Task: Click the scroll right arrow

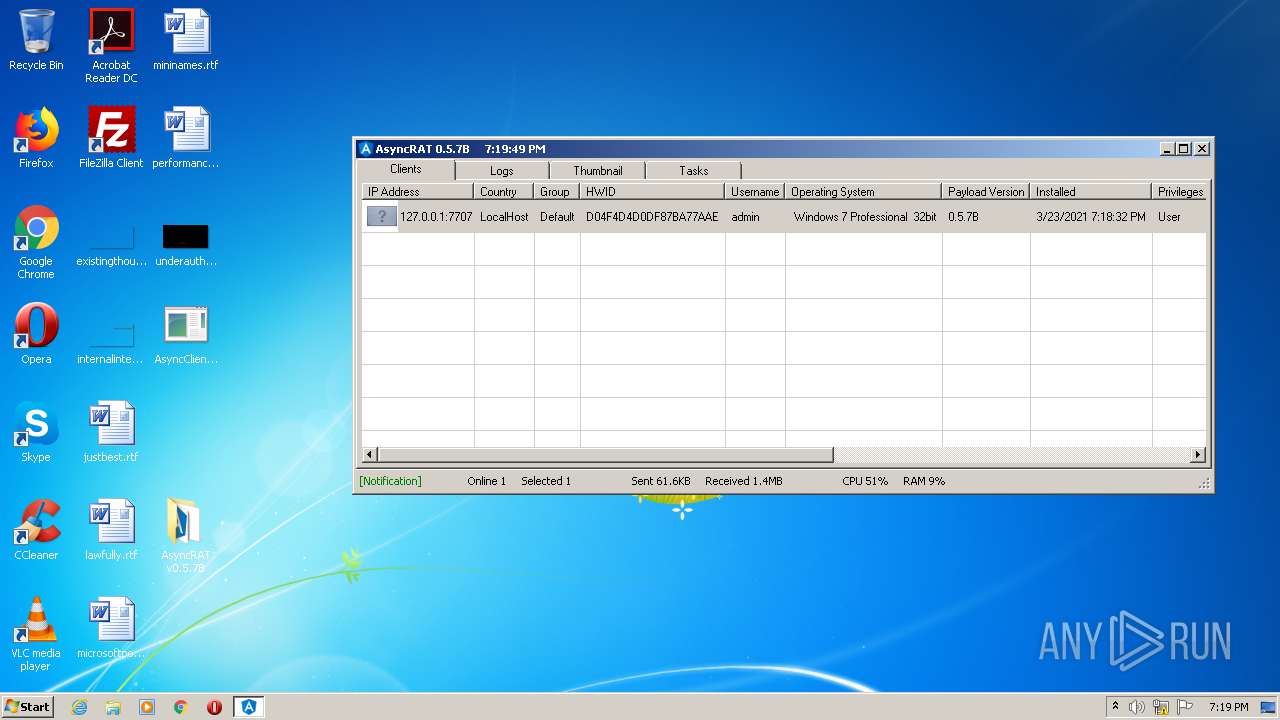Action: (1198, 455)
